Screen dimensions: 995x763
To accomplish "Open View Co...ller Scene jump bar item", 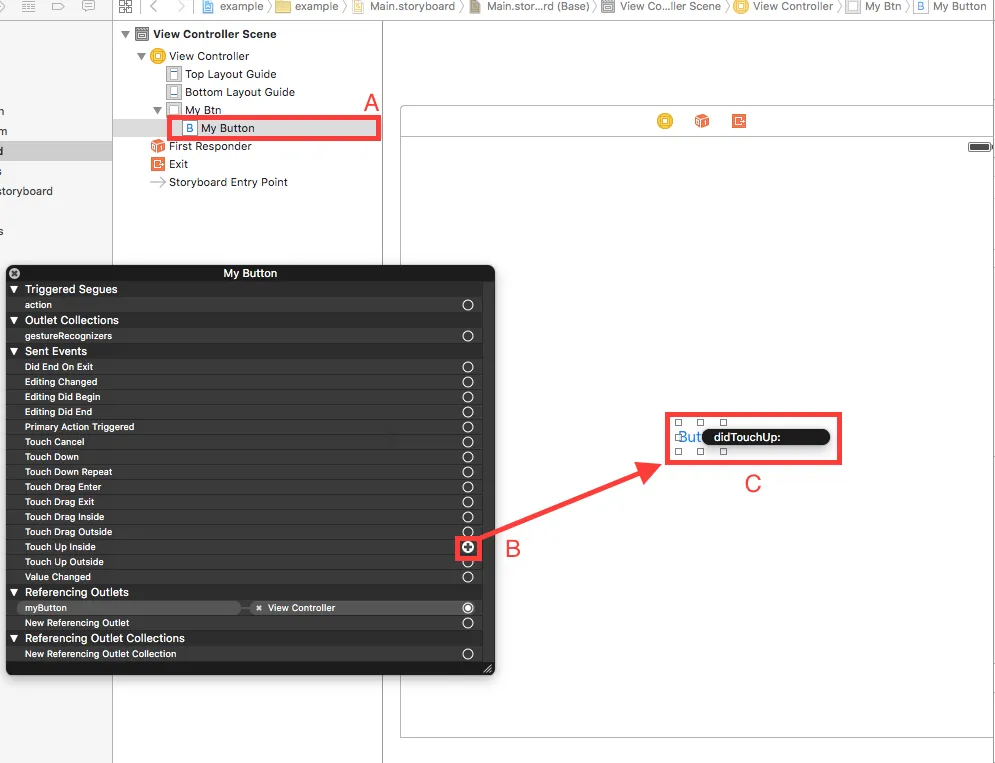I will click(662, 6).
